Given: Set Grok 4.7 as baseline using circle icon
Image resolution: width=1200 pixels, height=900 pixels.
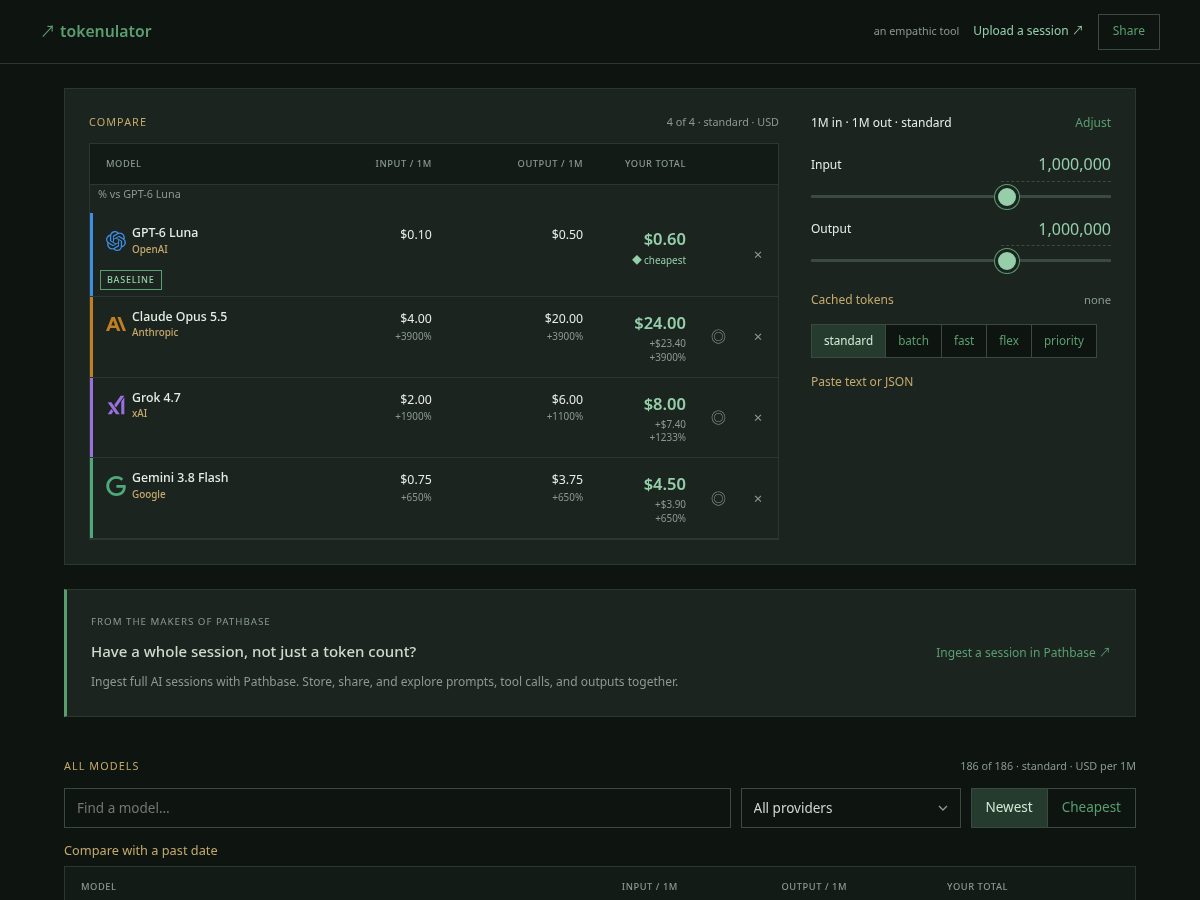Looking at the screenshot, I should click(x=718, y=418).
